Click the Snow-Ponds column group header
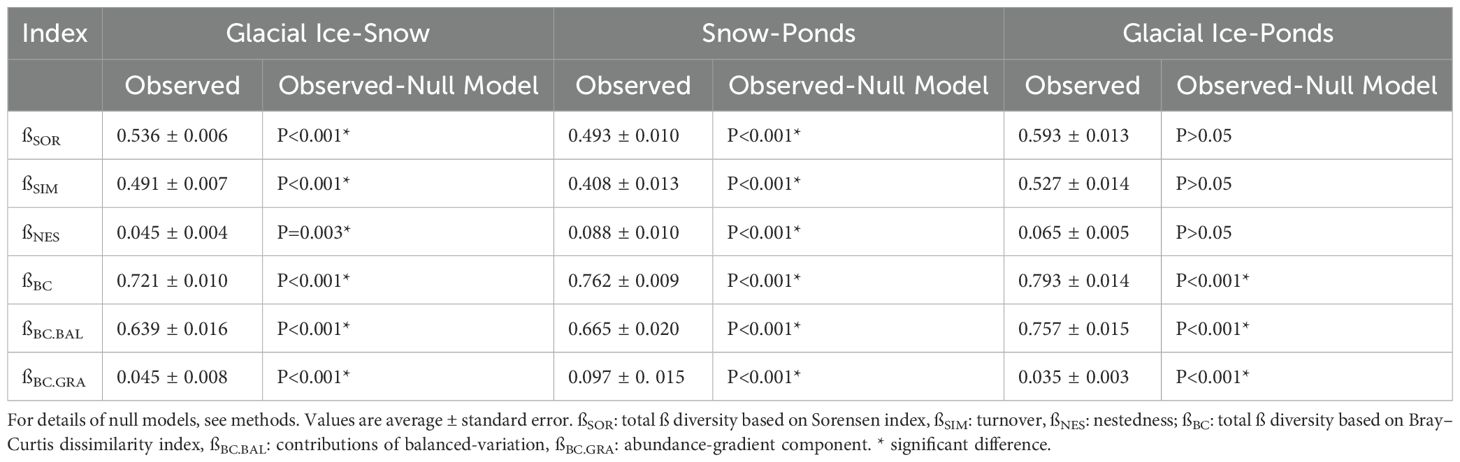 778,33
